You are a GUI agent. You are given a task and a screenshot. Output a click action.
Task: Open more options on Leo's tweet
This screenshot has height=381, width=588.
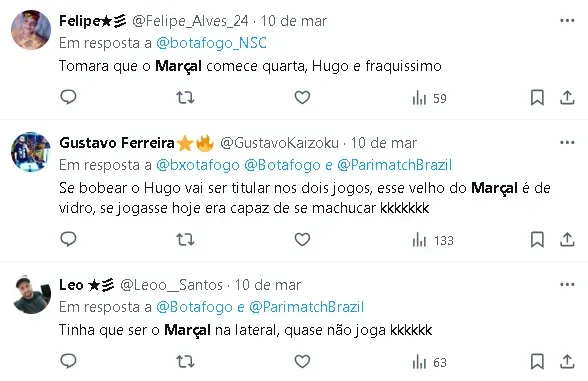[567, 285]
